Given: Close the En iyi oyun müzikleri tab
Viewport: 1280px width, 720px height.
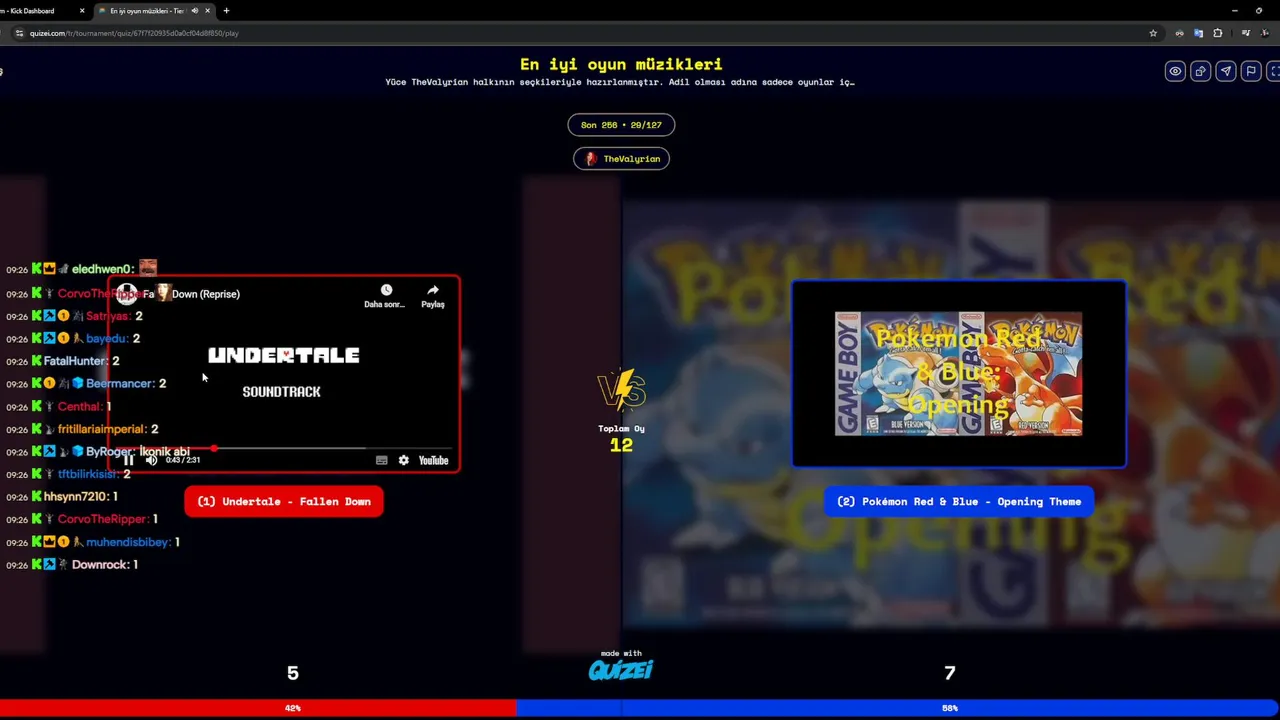Looking at the screenshot, I should click(207, 11).
